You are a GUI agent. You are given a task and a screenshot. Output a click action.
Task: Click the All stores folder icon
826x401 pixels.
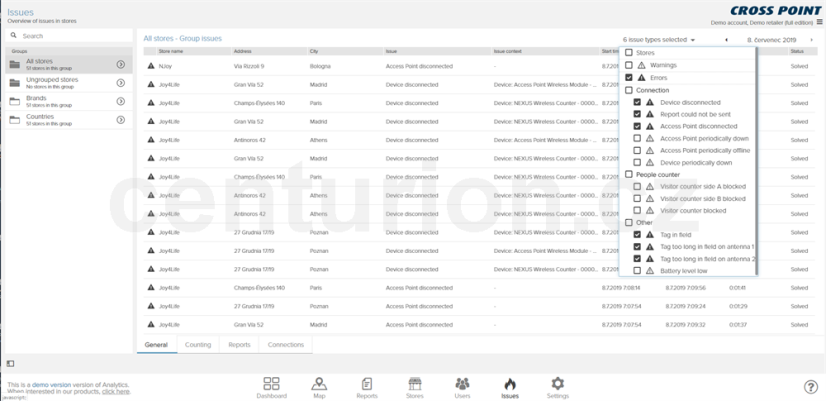tap(15, 64)
